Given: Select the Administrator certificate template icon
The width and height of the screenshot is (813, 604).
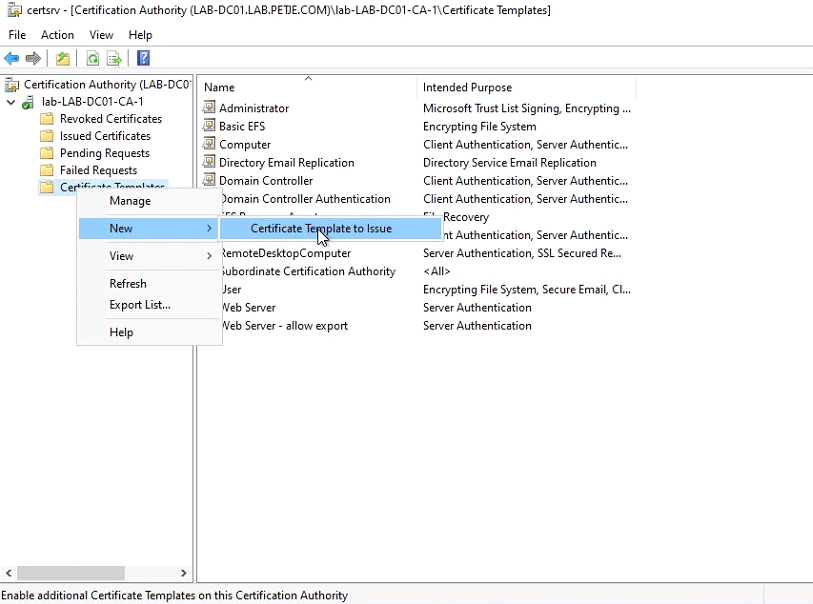Looking at the screenshot, I should click(x=210, y=108).
